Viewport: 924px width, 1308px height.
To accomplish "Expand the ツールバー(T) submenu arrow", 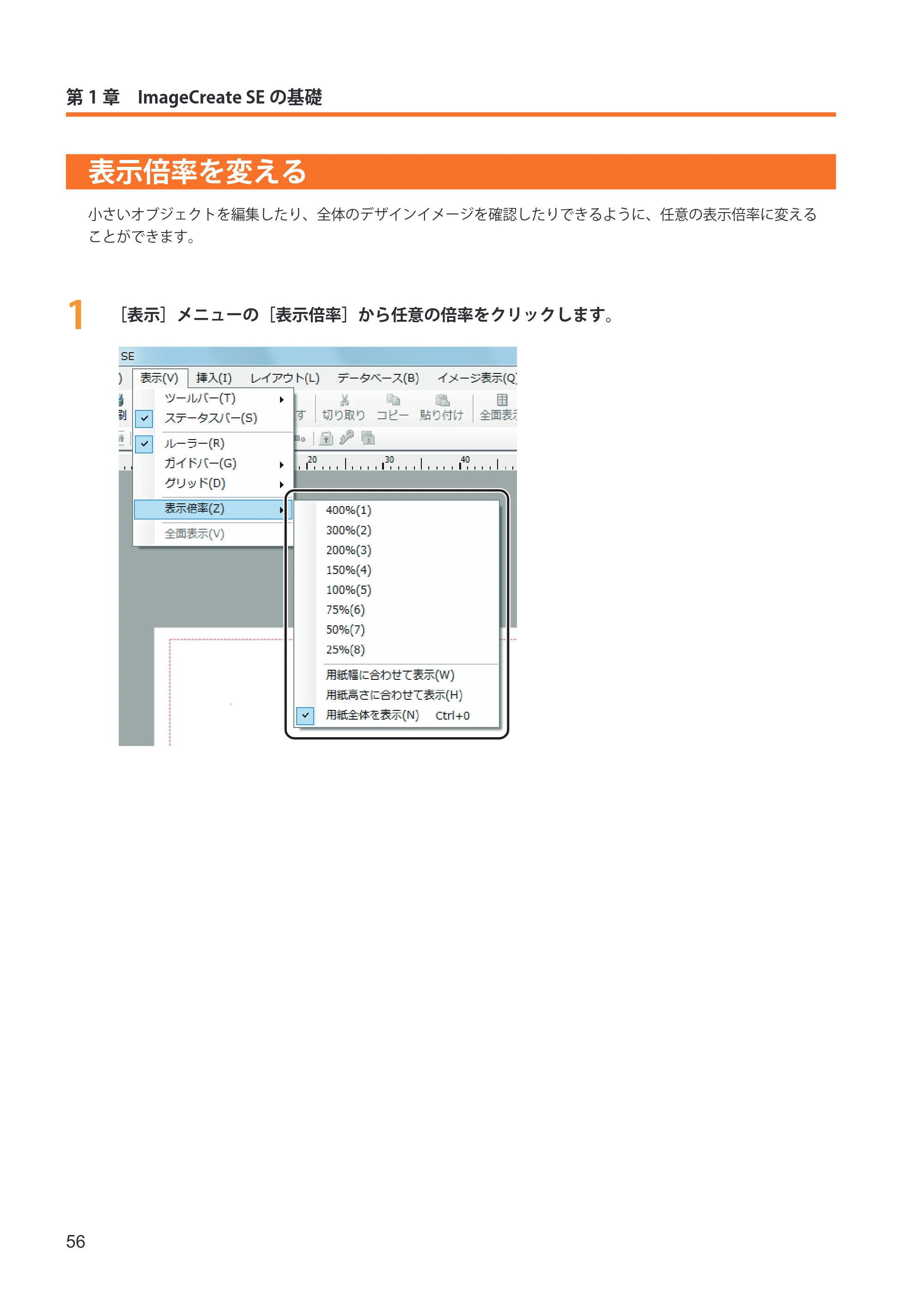I will [x=281, y=399].
